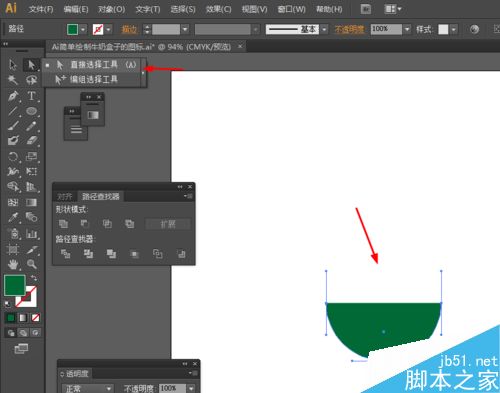
Task: Select the Width/Warp tool
Action: (13, 171)
